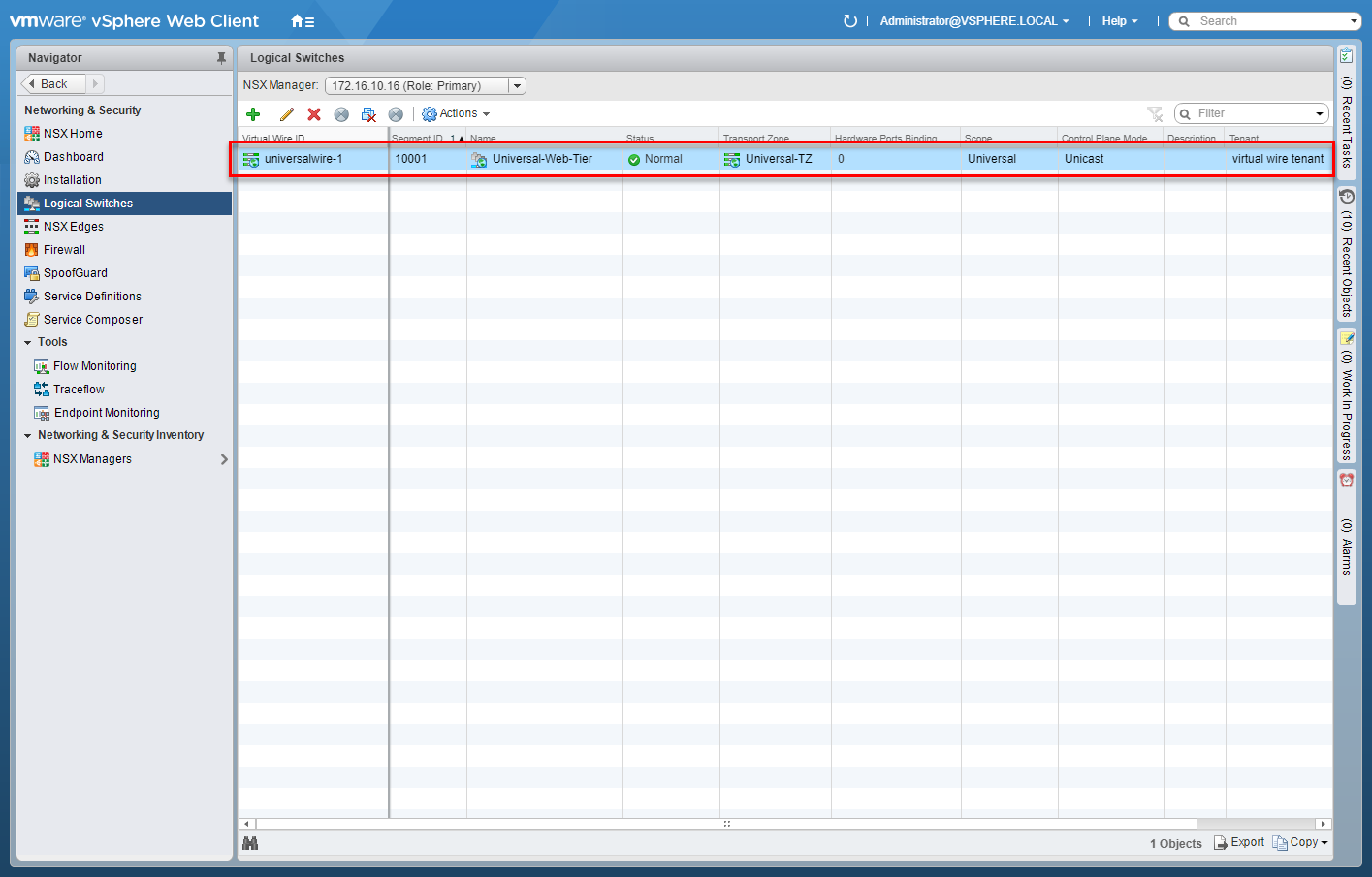Open the Help menu
Viewport: 1372px width, 877px height.
tap(1119, 21)
